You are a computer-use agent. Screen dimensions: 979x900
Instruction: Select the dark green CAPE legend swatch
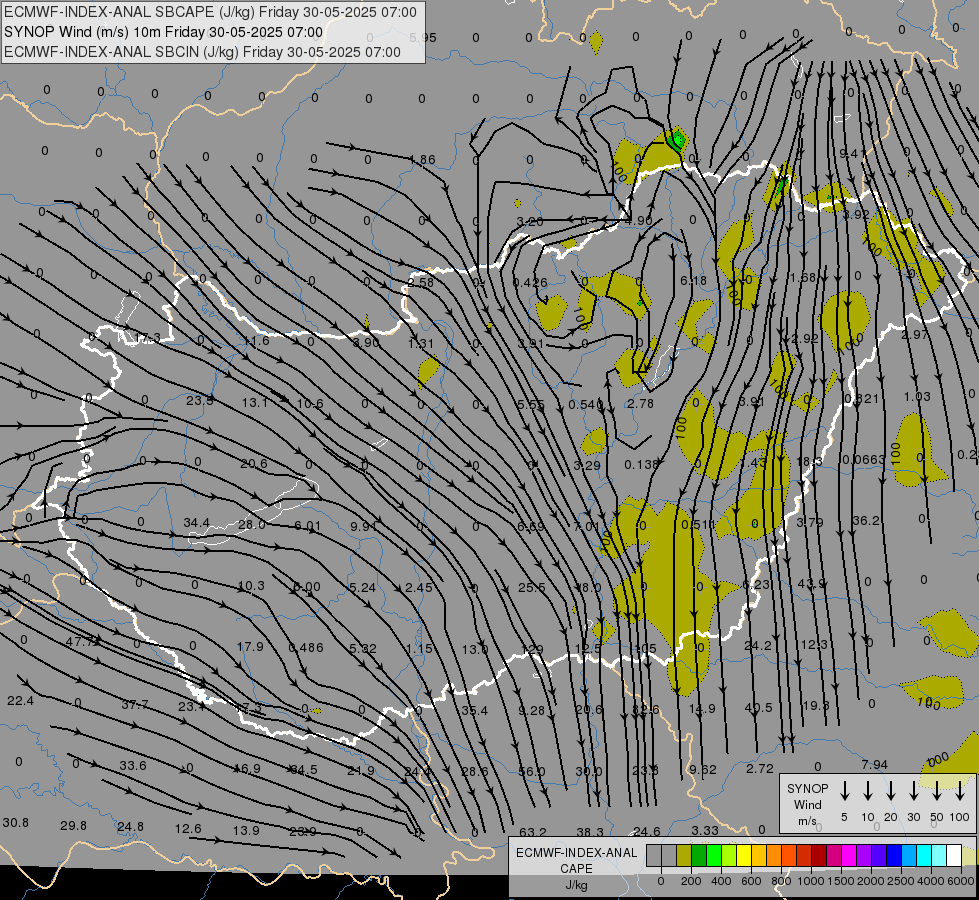[x=699, y=856]
